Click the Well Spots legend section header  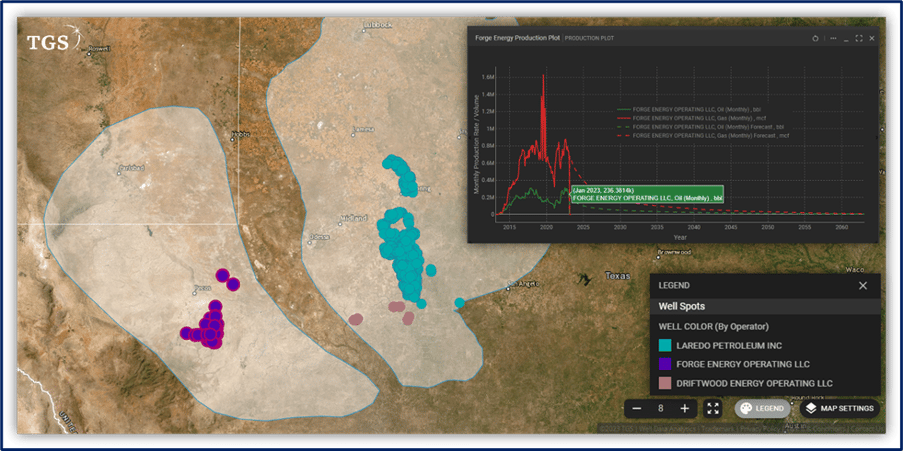point(765,306)
